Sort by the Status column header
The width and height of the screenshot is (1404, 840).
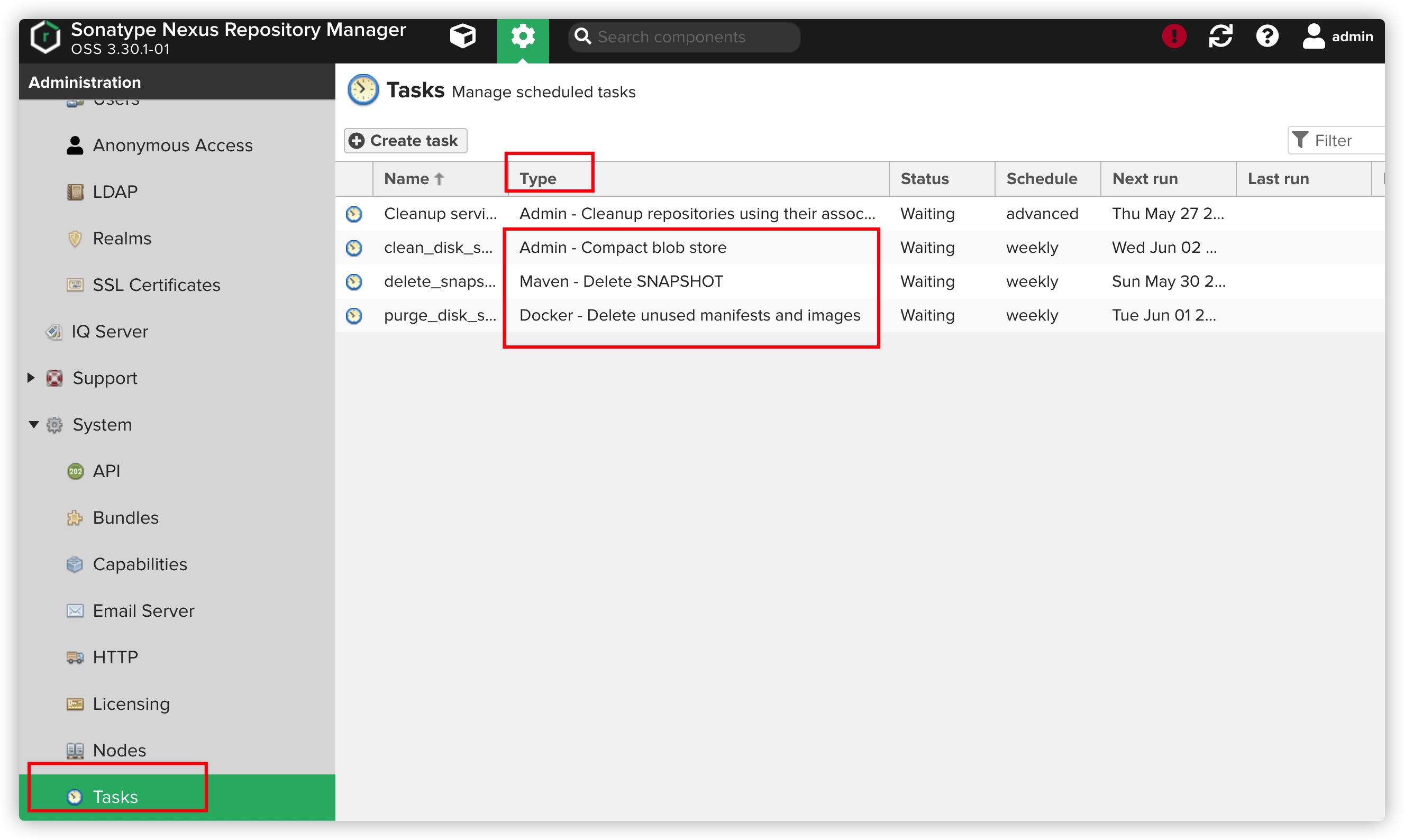(x=924, y=179)
